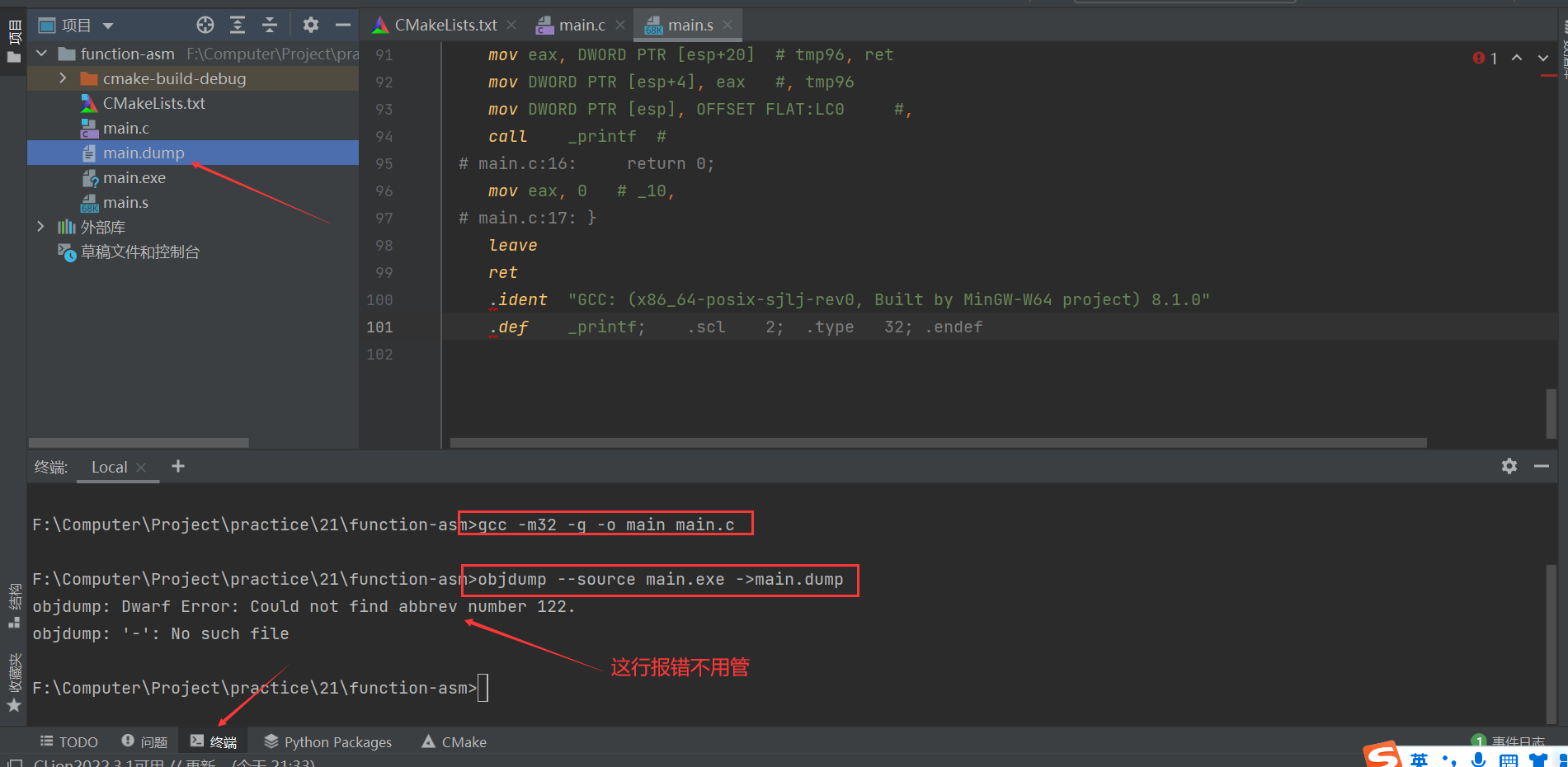Image resolution: width=1568 pixels, height=767 pixels.
Task: Click the Sogou microphone voice input icon
Action: click(1479, 760)
